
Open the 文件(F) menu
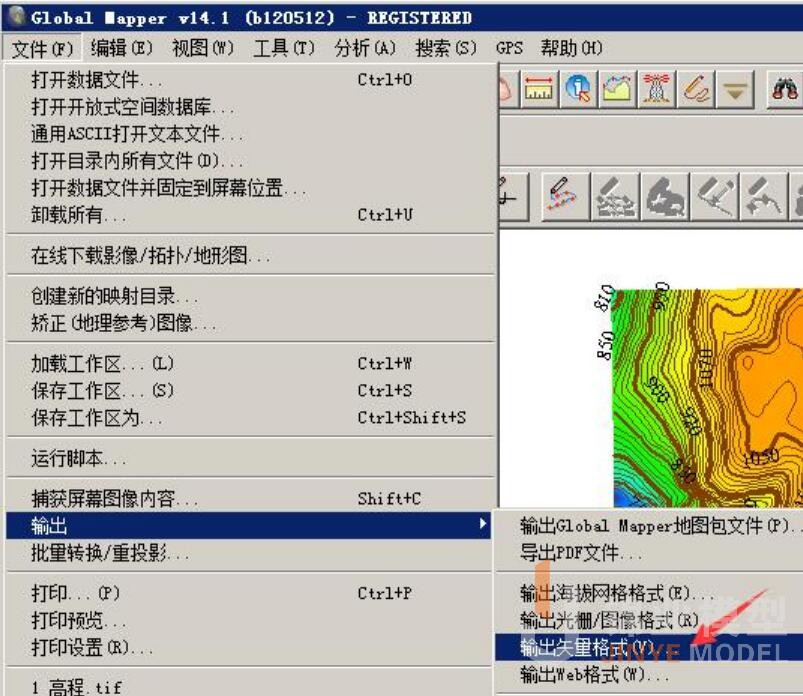[42, 49]
